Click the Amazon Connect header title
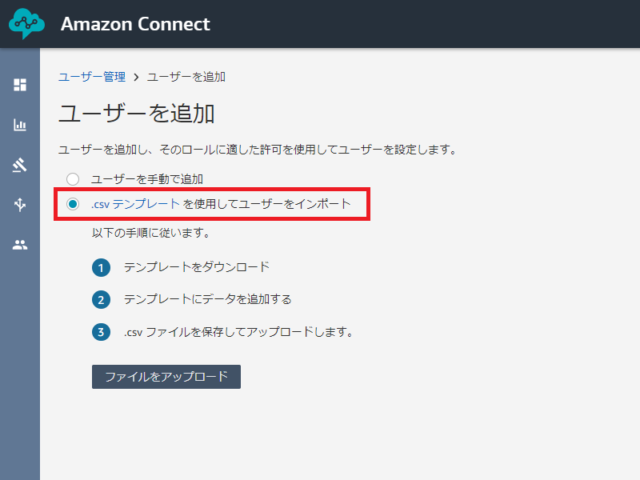Screen dimensions: 640x480 [136, 24]
